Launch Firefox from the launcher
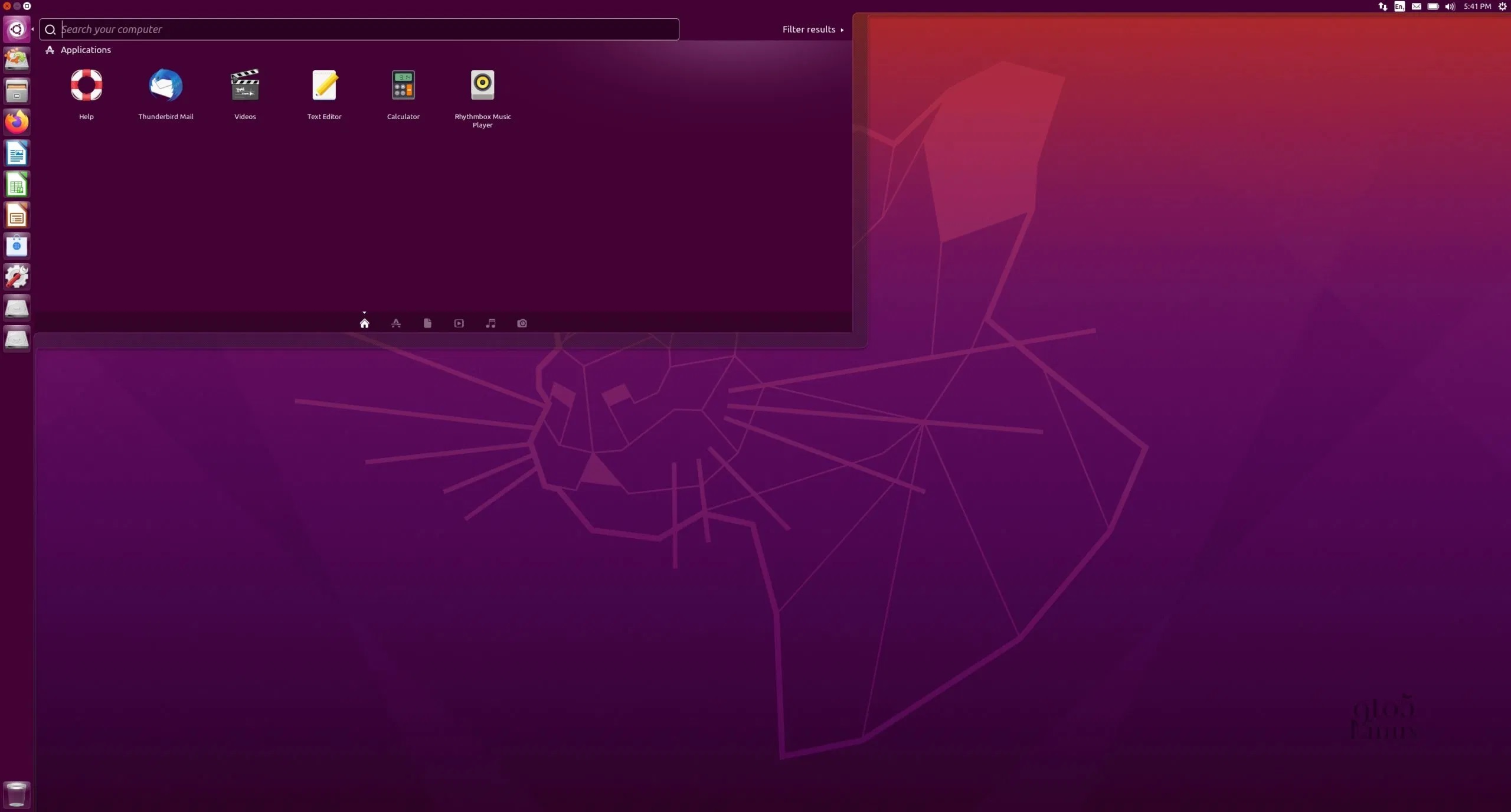Image resolution: width=1511 pixels, height=812 pixels. pyautogui.click(x=17, y=122)
